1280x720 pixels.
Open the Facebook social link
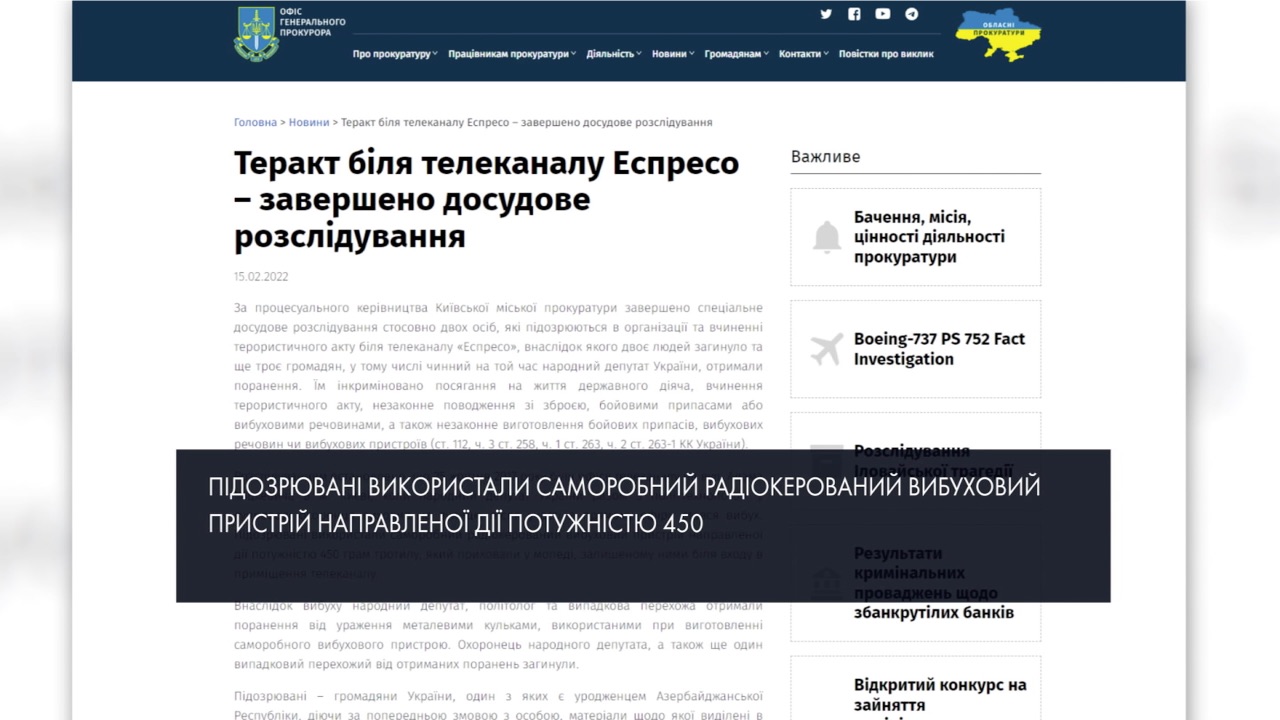(x=854, y=14)
